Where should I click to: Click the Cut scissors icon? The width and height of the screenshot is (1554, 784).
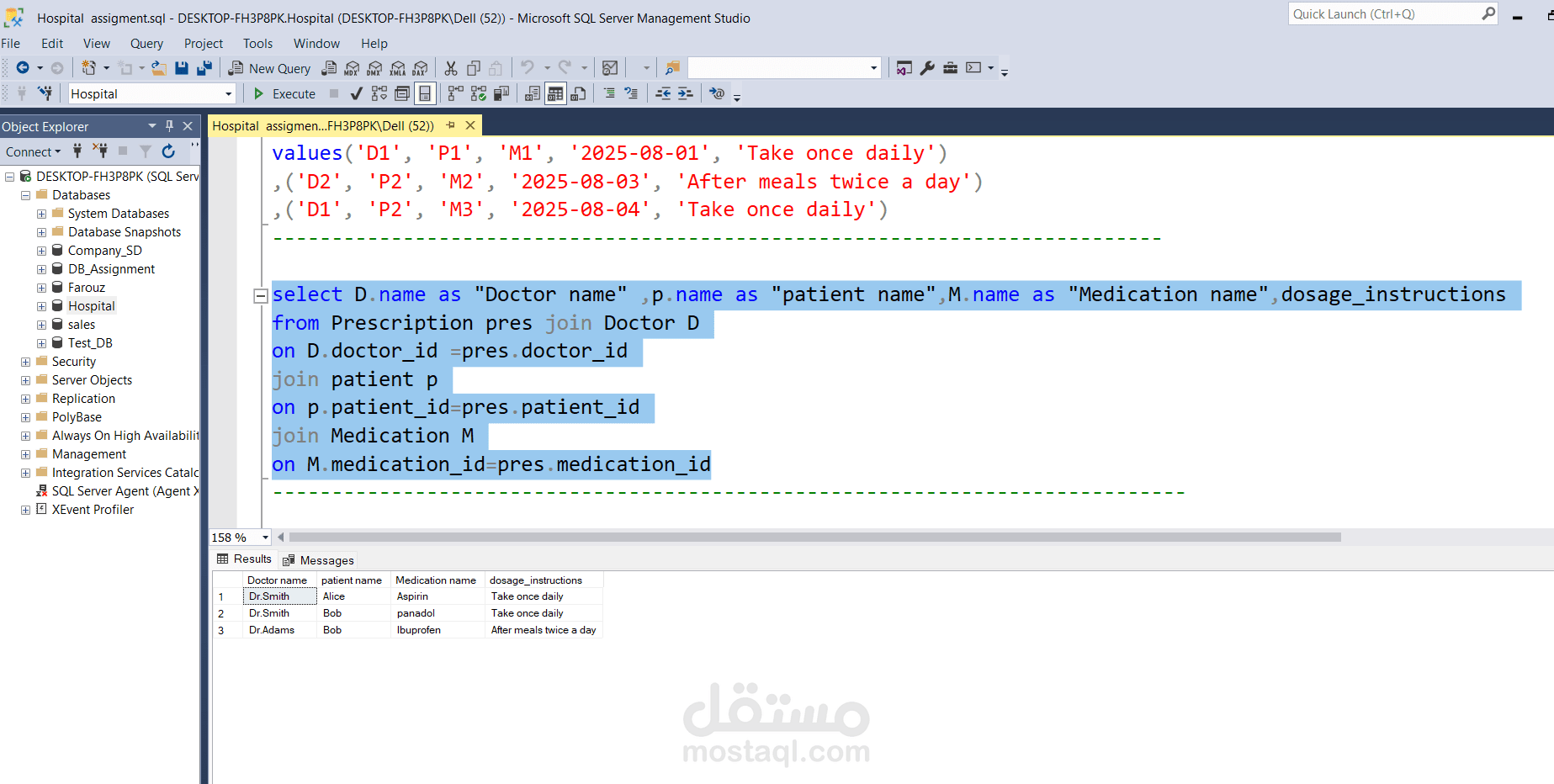[x=451, y=68]
